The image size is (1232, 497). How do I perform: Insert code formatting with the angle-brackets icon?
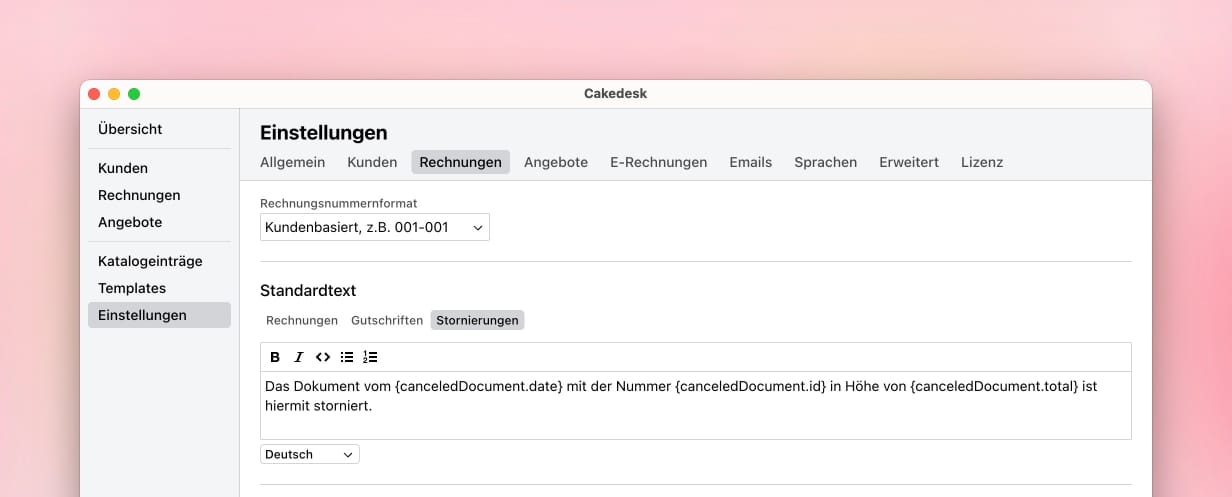tap(322, 357)
